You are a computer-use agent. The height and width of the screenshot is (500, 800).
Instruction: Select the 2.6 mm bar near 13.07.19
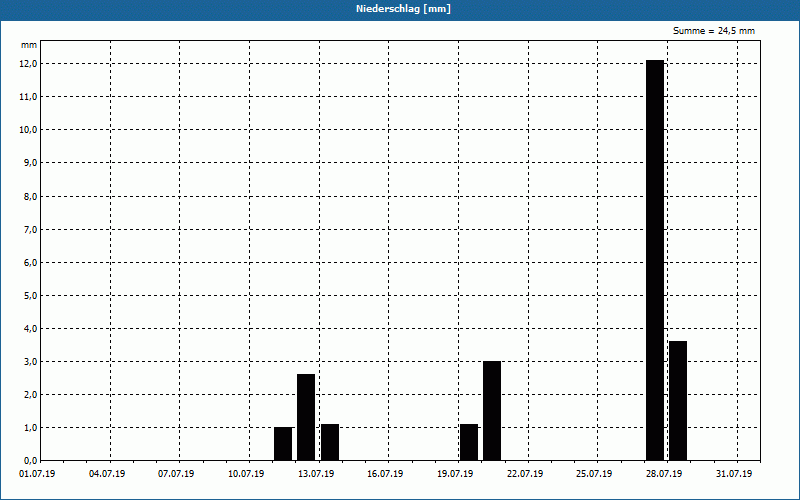[x=306, y=417]
